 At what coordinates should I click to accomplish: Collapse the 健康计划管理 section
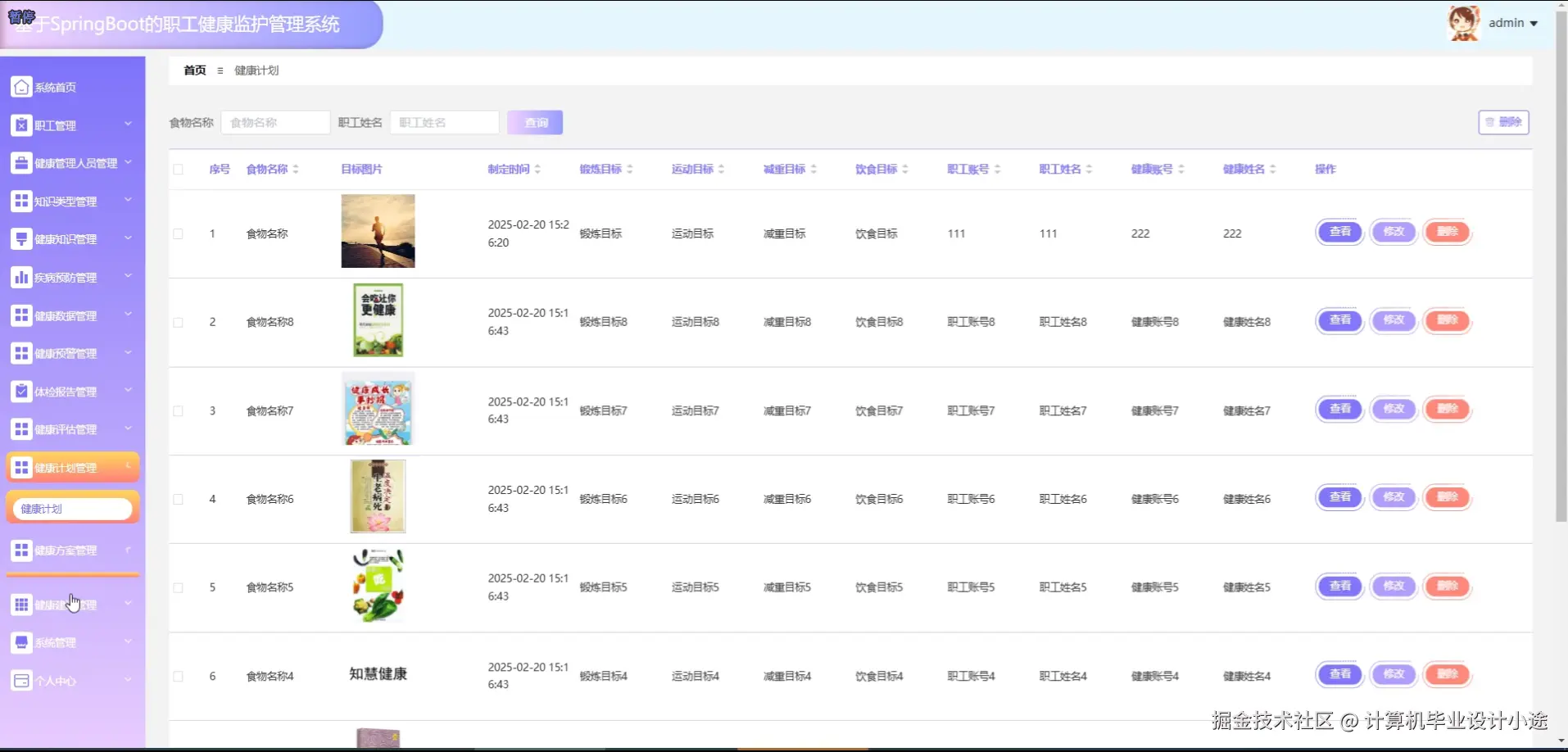(x=127, y=467)
